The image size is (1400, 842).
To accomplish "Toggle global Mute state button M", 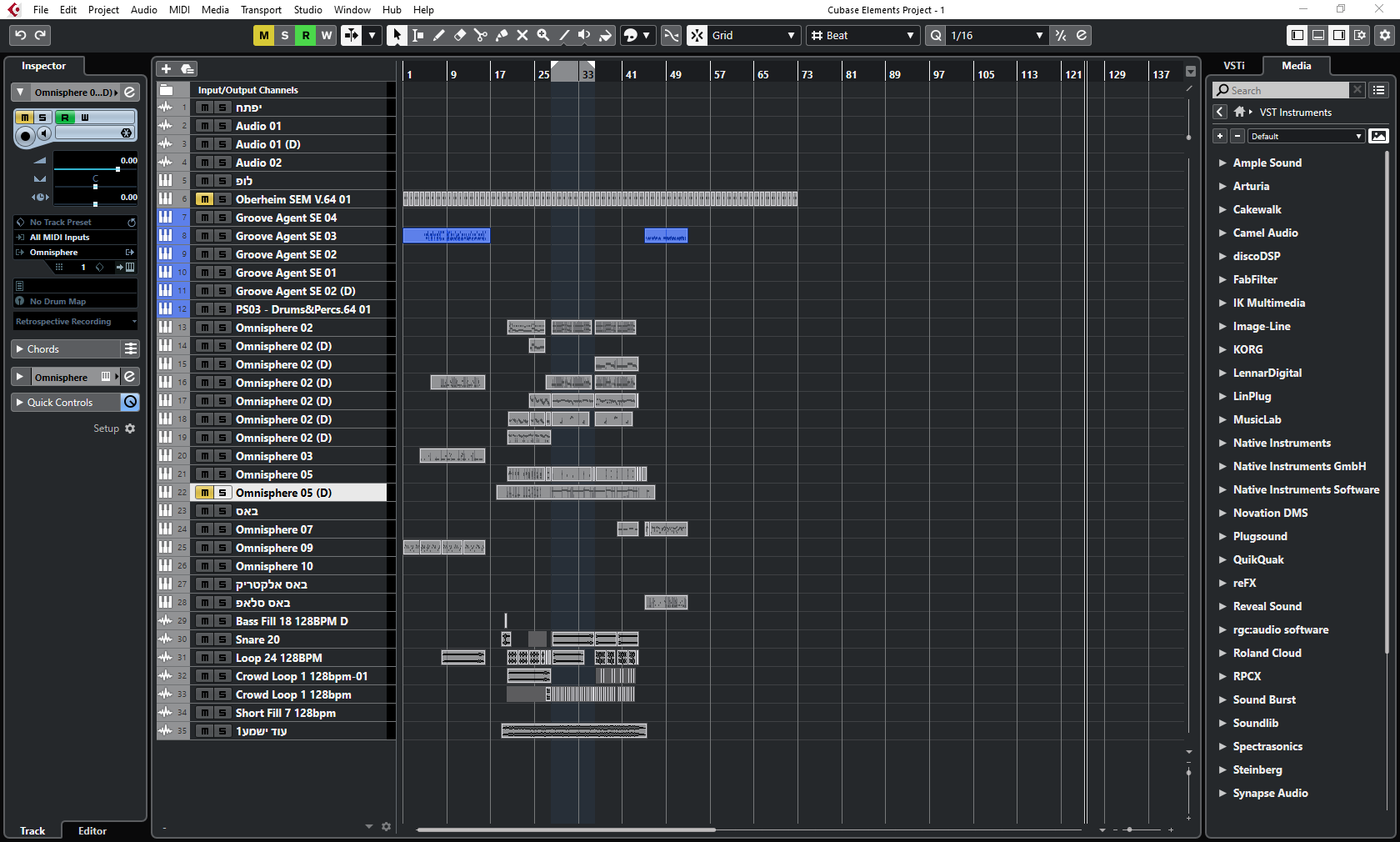I will [264, 35].
